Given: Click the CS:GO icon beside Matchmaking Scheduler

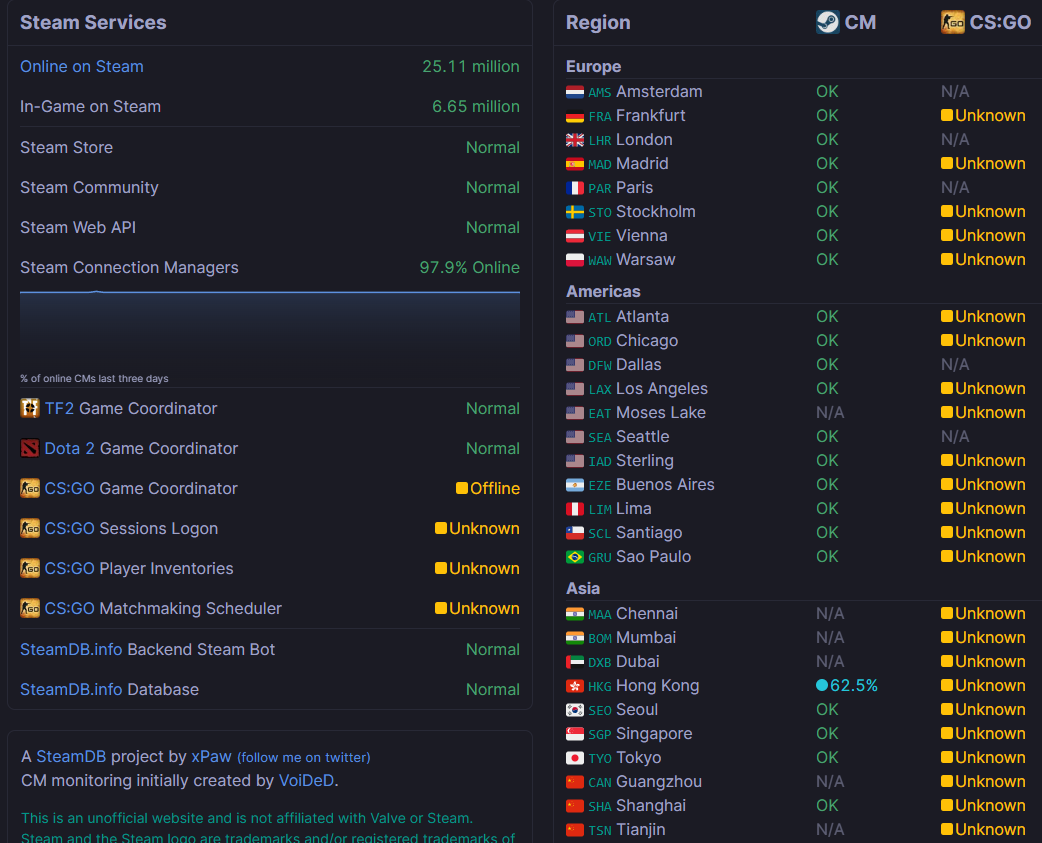Looking at the screenshot, I should pos(30,608).
